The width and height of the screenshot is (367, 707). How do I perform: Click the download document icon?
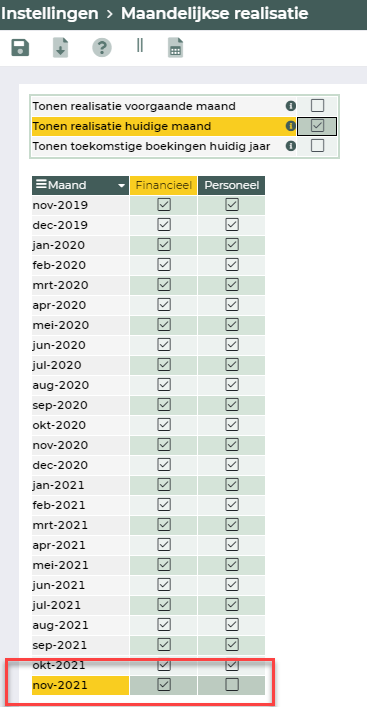61,48
